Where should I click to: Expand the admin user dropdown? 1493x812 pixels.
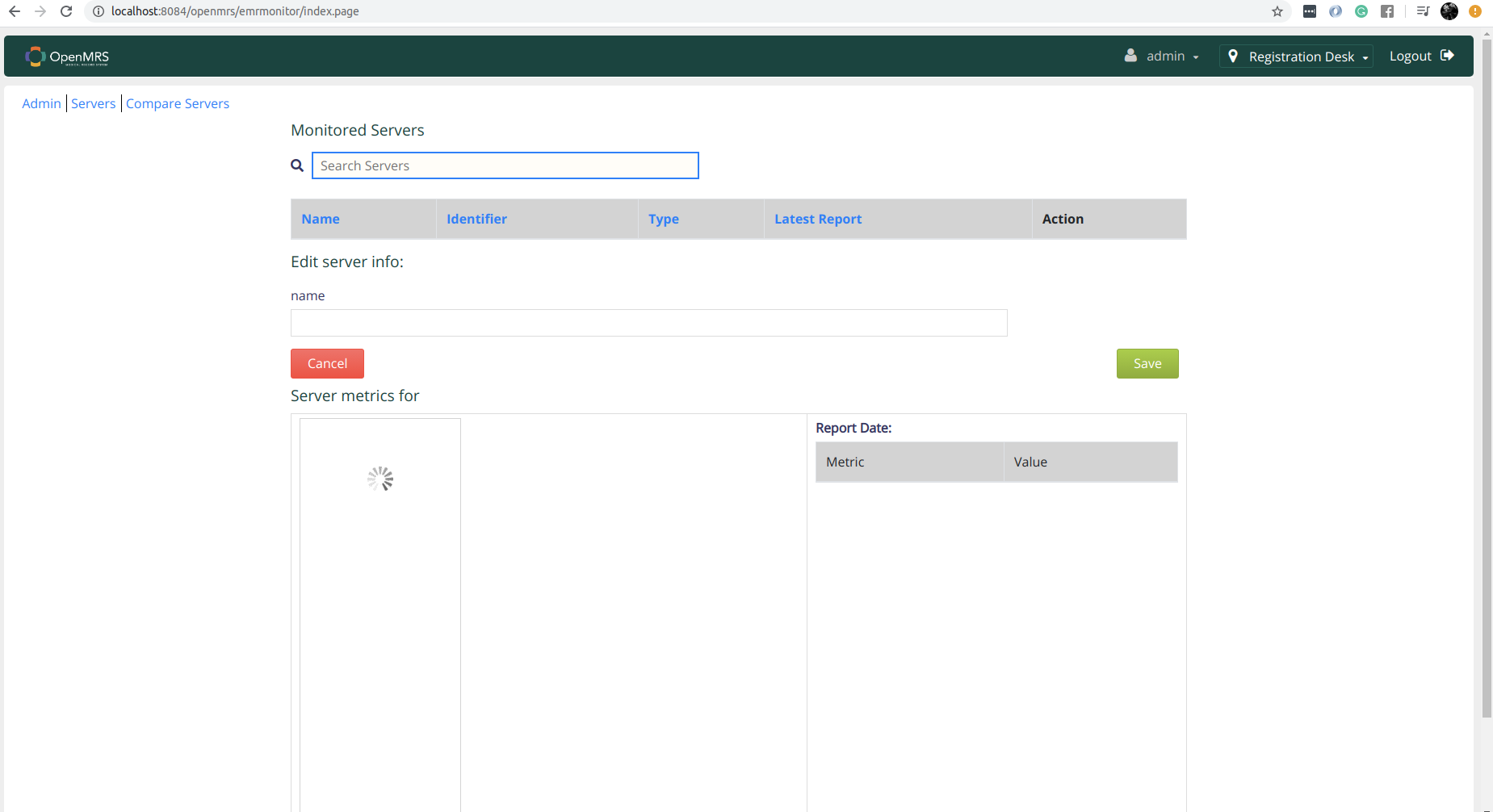(x=1162, y=56)
